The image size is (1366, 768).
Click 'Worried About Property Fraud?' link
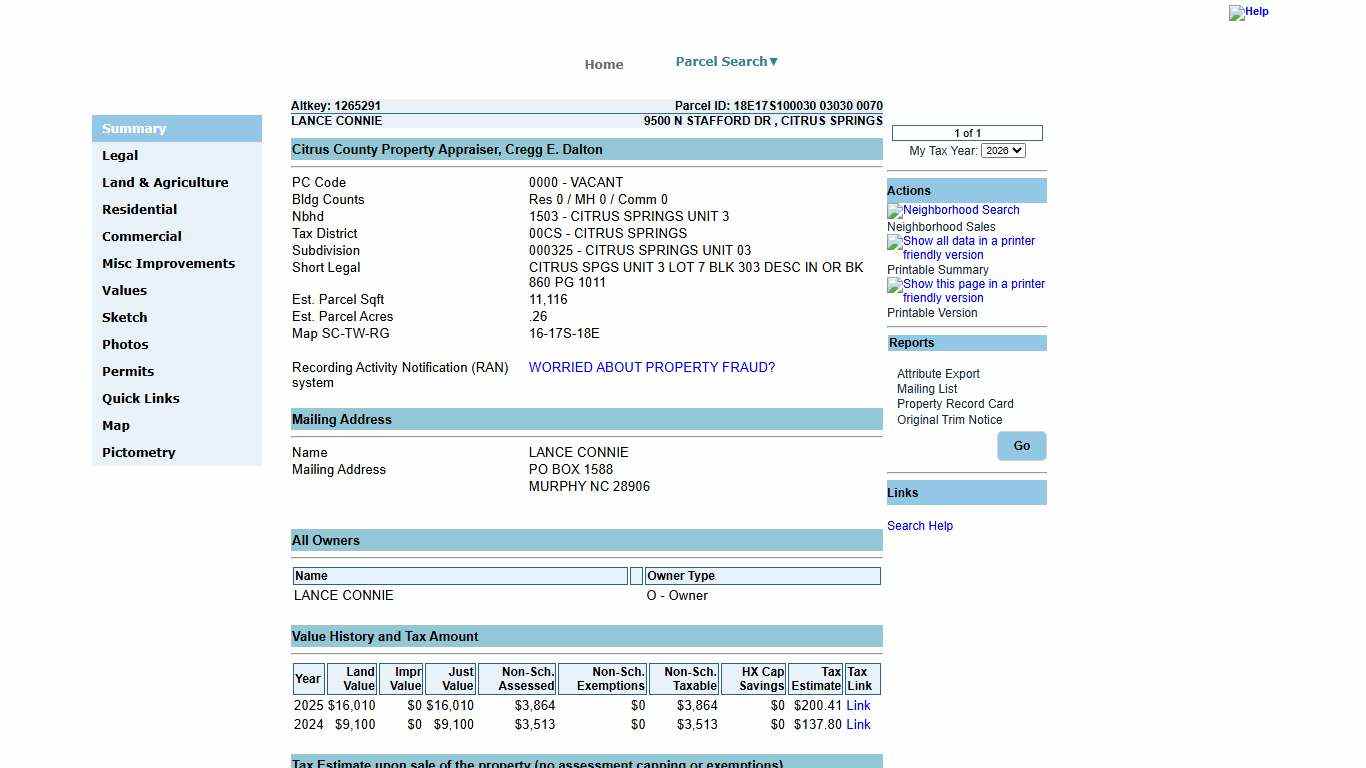click(651, 368)
